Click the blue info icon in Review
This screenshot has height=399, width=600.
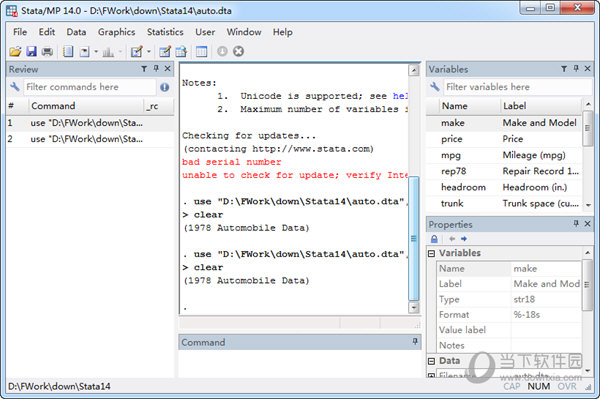[x=165, y=87]
